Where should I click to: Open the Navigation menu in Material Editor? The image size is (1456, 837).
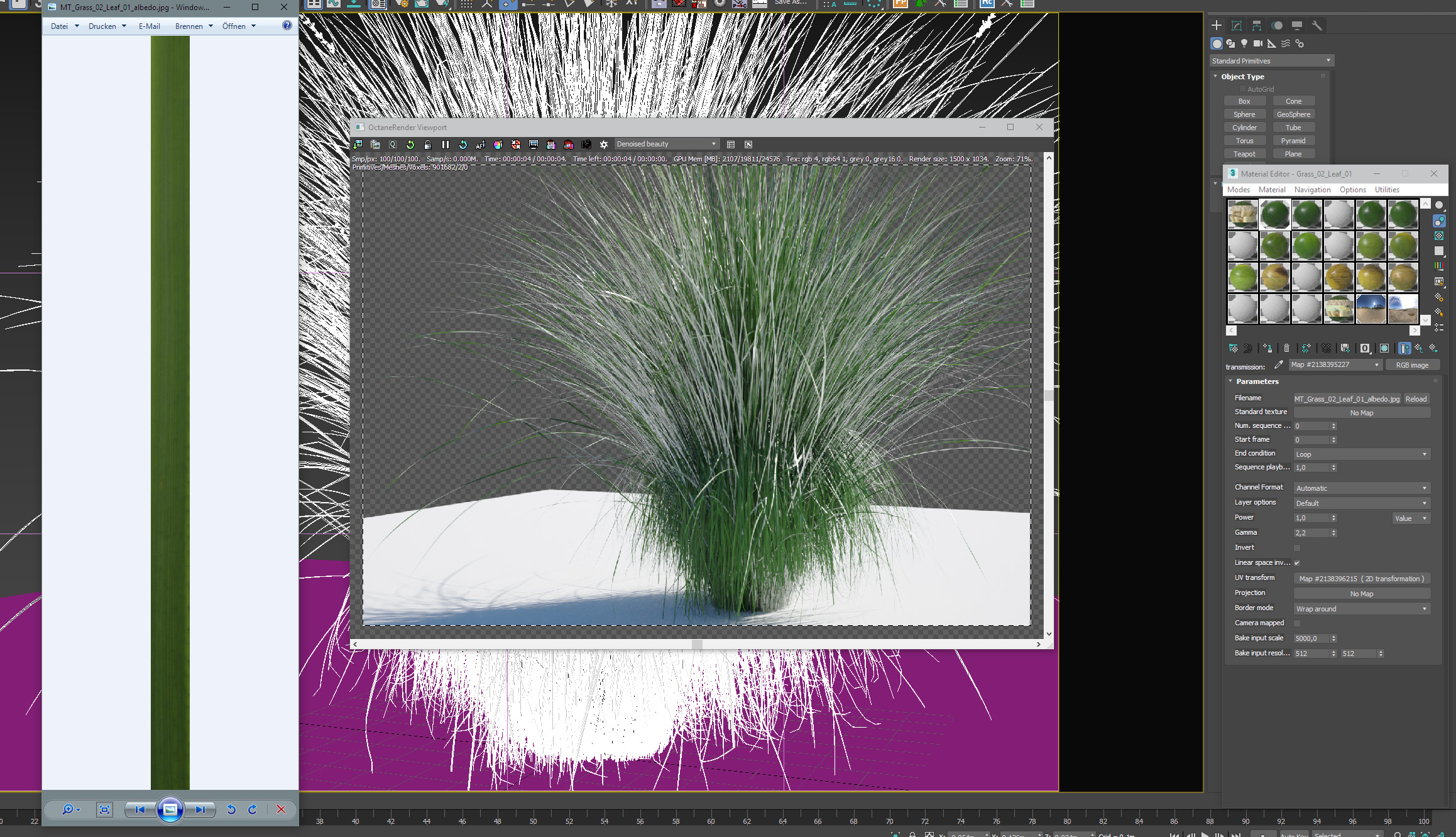[1312, 190]
